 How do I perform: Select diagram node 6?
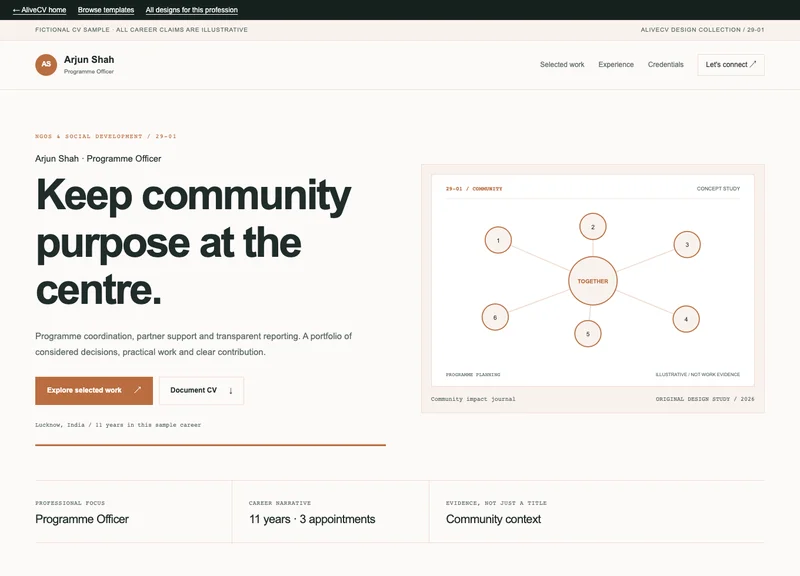click(x=495, y=317)
